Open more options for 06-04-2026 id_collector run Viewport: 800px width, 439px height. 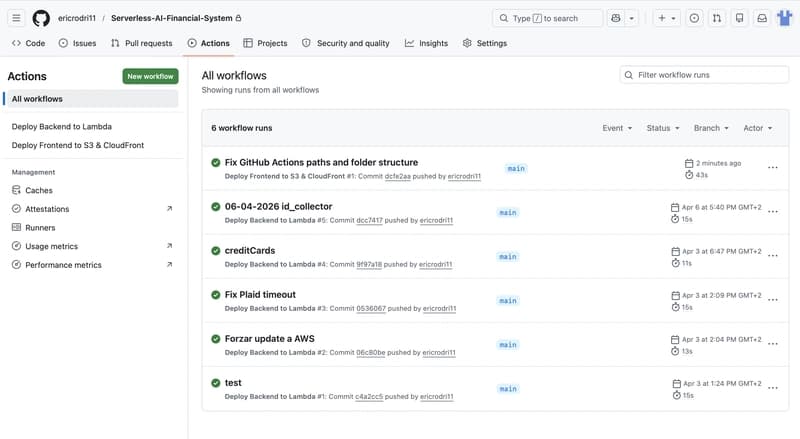click(772, 211)
